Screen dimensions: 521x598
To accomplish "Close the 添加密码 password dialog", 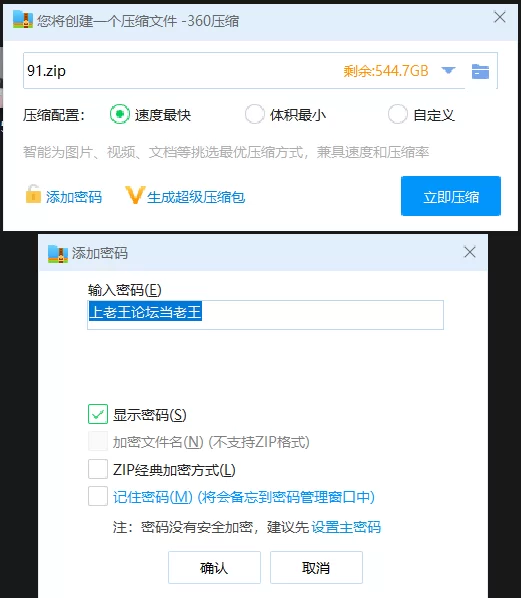I will pyautogui.click(x=470, y=252).
